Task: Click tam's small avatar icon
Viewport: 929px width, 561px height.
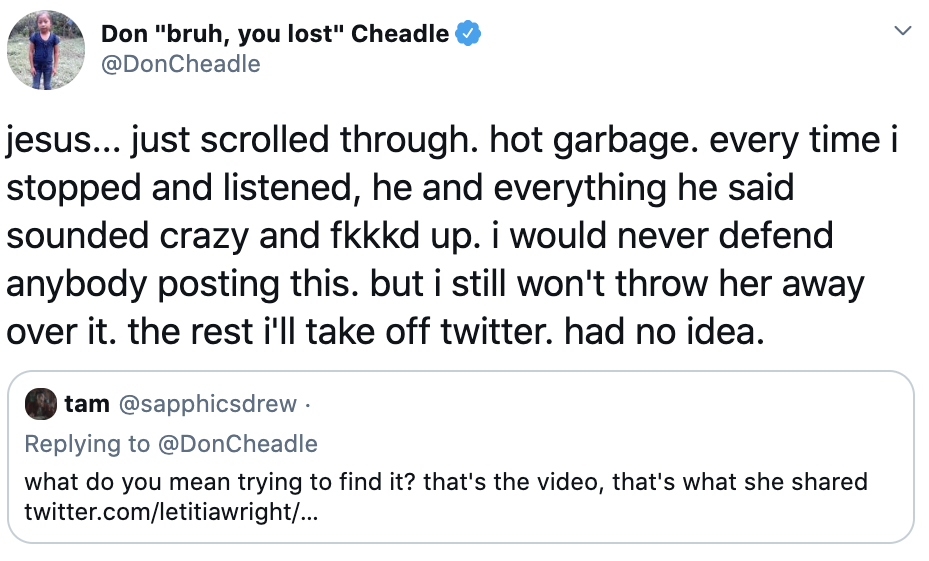Action: (42, 404)
